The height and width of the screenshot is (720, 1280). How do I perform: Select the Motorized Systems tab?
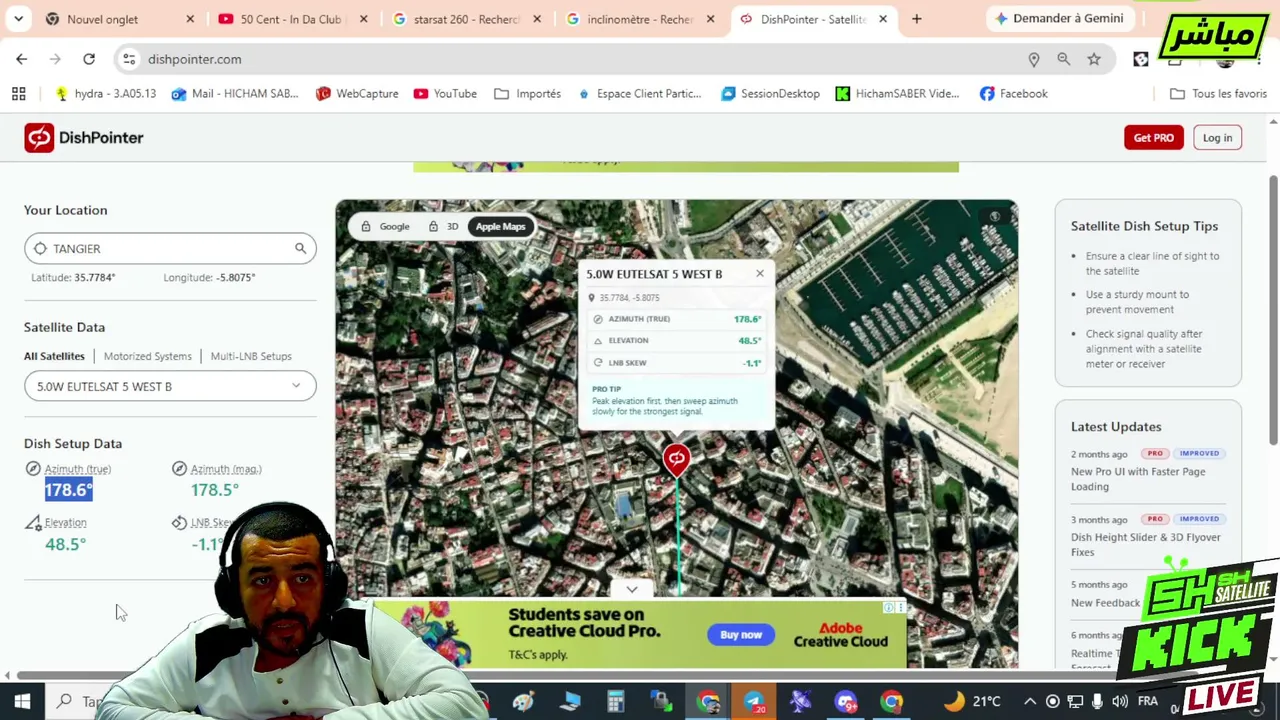(x=147, y=356)
